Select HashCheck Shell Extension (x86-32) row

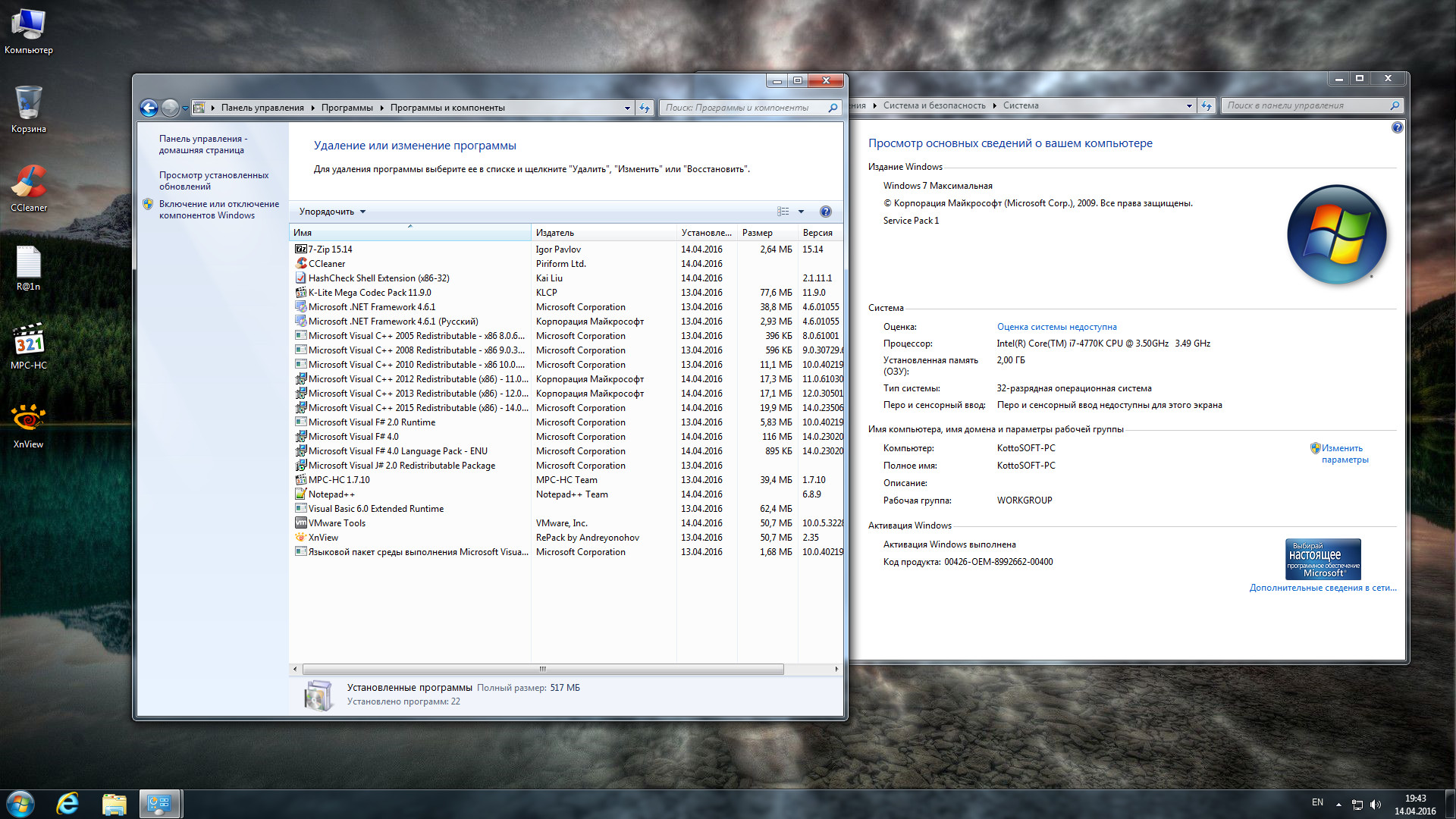coord(567,278)
